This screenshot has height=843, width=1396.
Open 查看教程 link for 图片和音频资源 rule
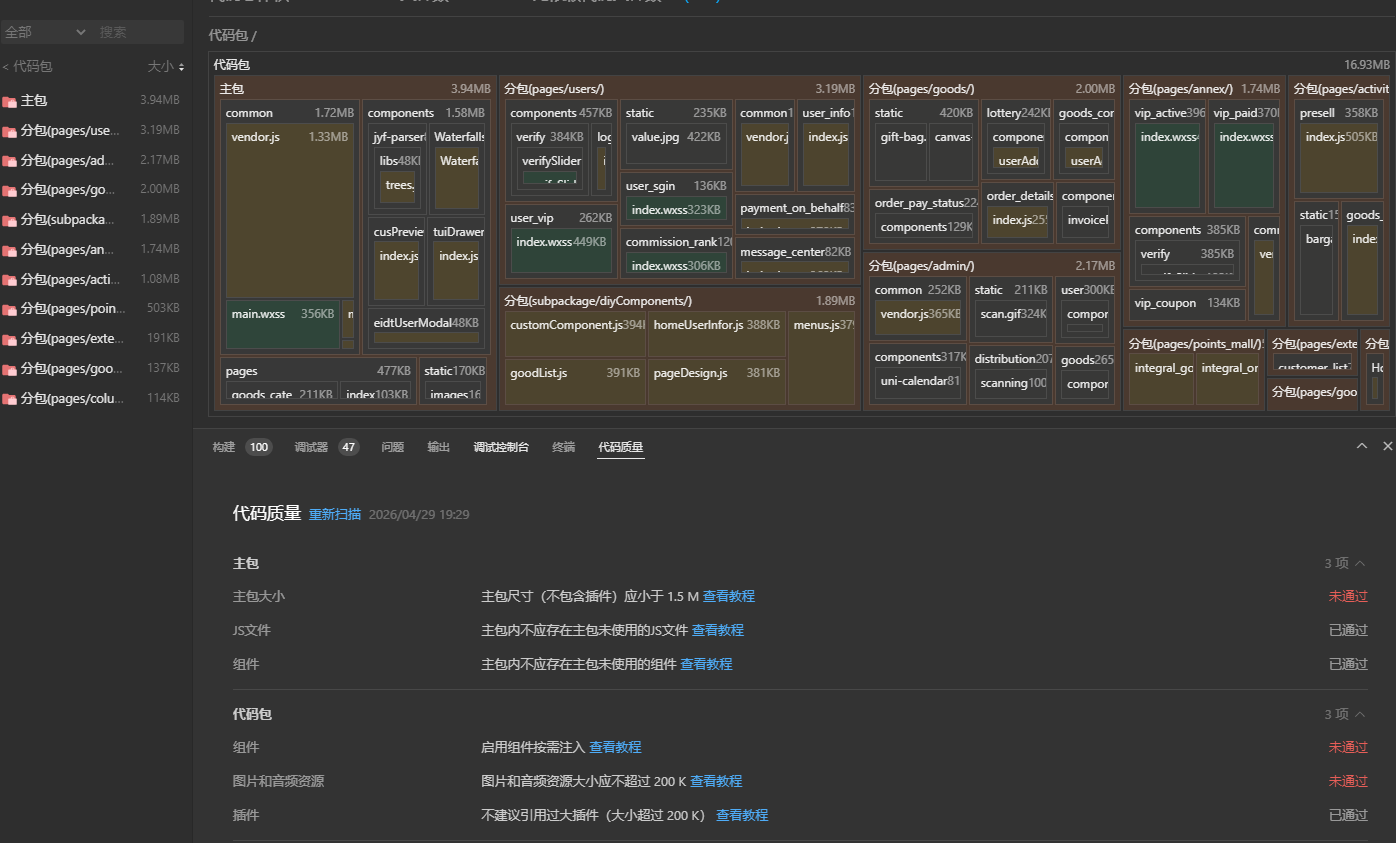716,781
